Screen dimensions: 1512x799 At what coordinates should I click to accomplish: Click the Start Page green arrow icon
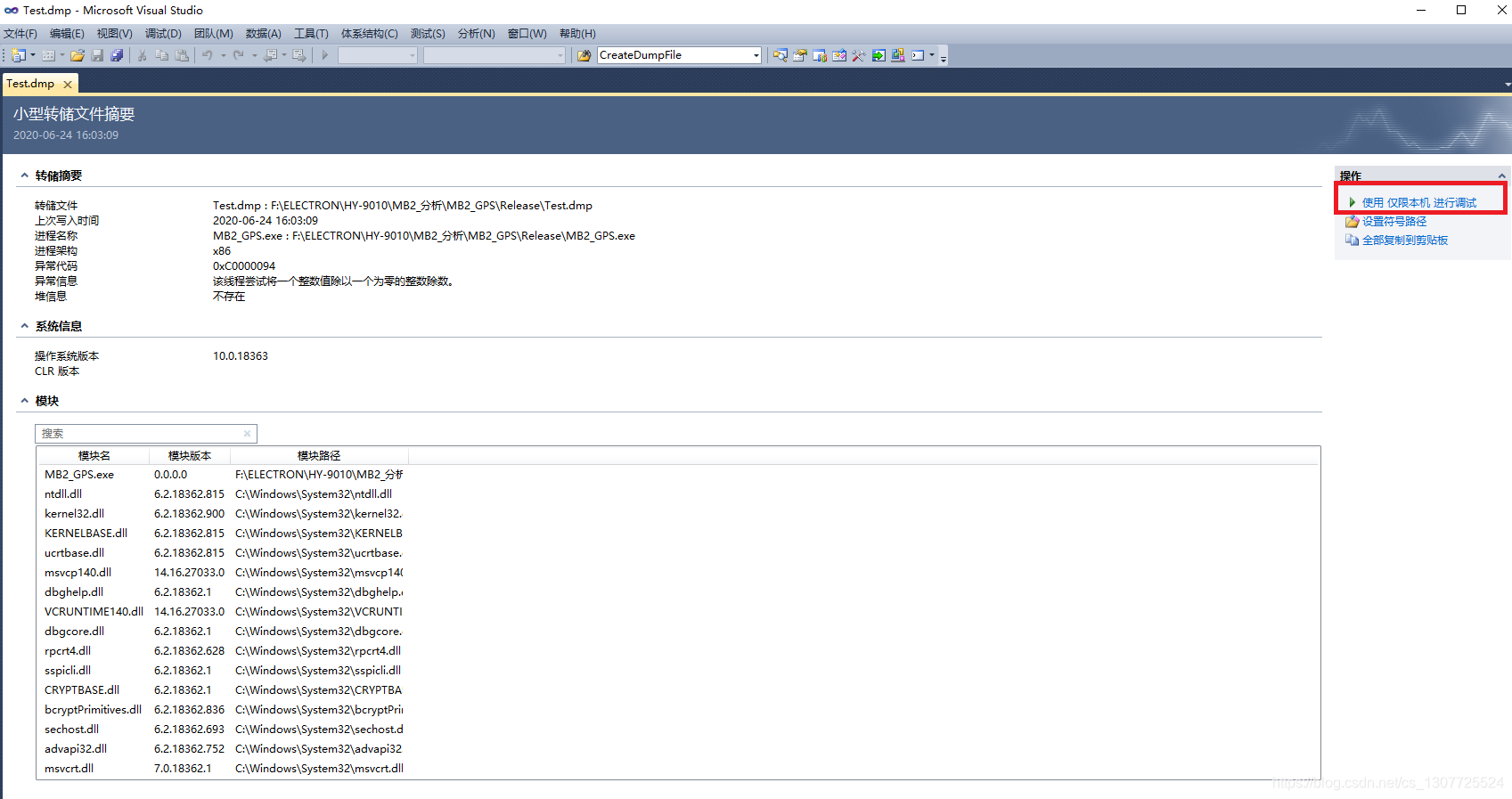pyautogui.click(x=879, y=55)
